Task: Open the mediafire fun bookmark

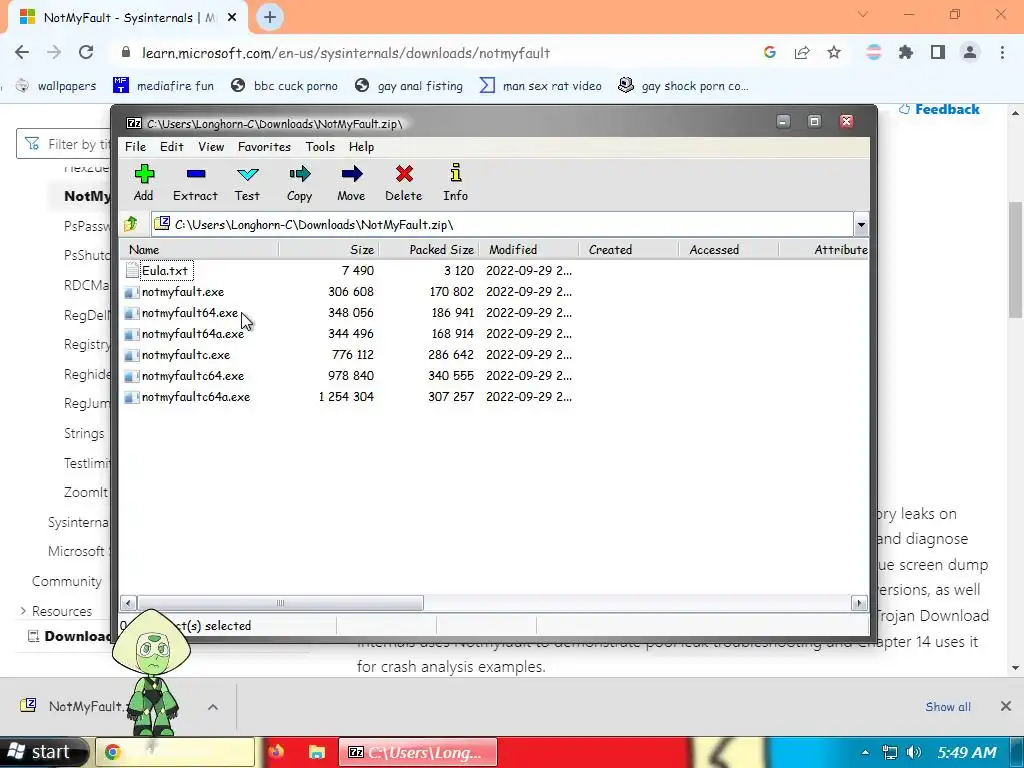Action: click(x=163, y=86)
